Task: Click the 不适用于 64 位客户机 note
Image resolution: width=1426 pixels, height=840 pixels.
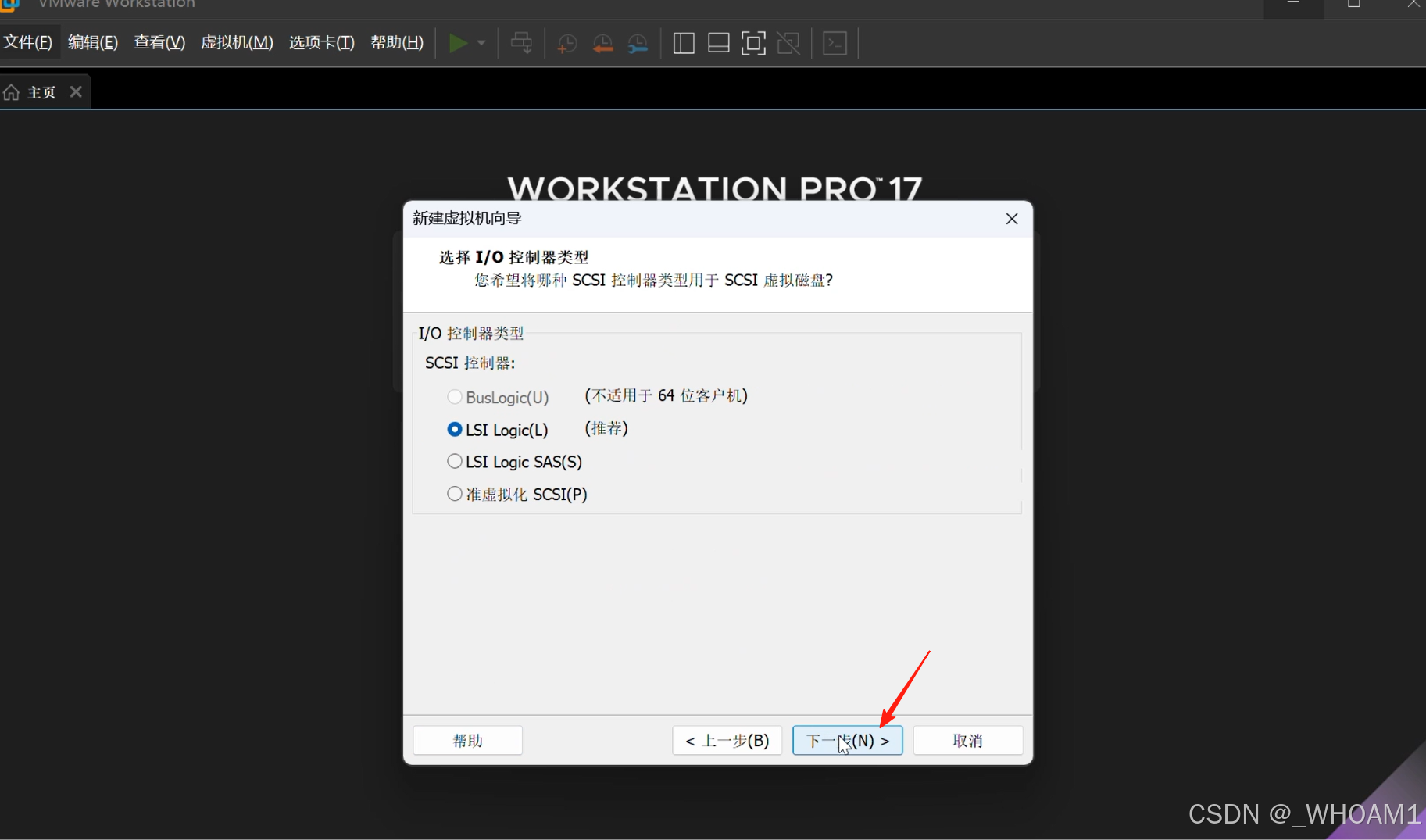Action: click(x=666, y=396)
